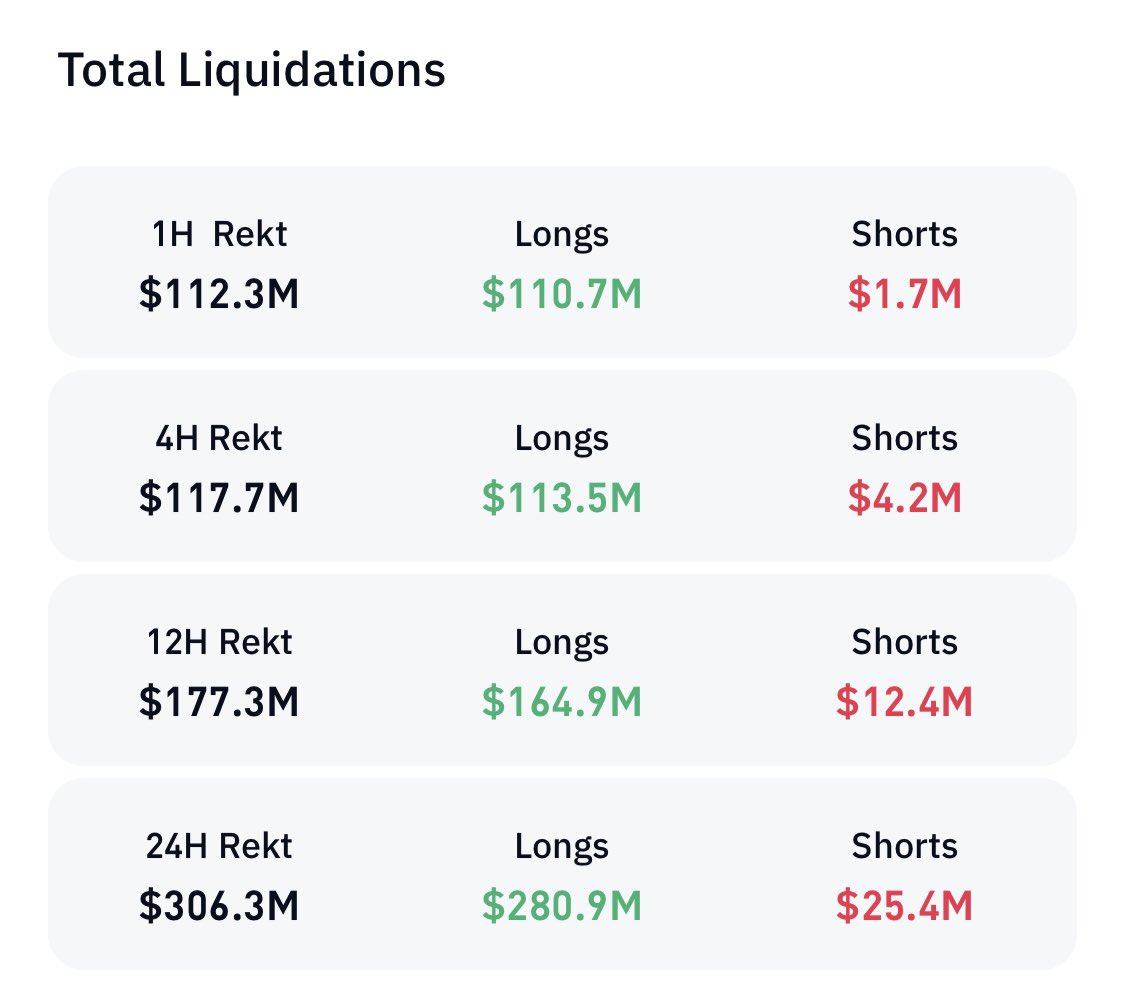Screen dimensions: 1125x1003
Task: Click the 4H Longs $113.5M value
Action: (562, 497)
